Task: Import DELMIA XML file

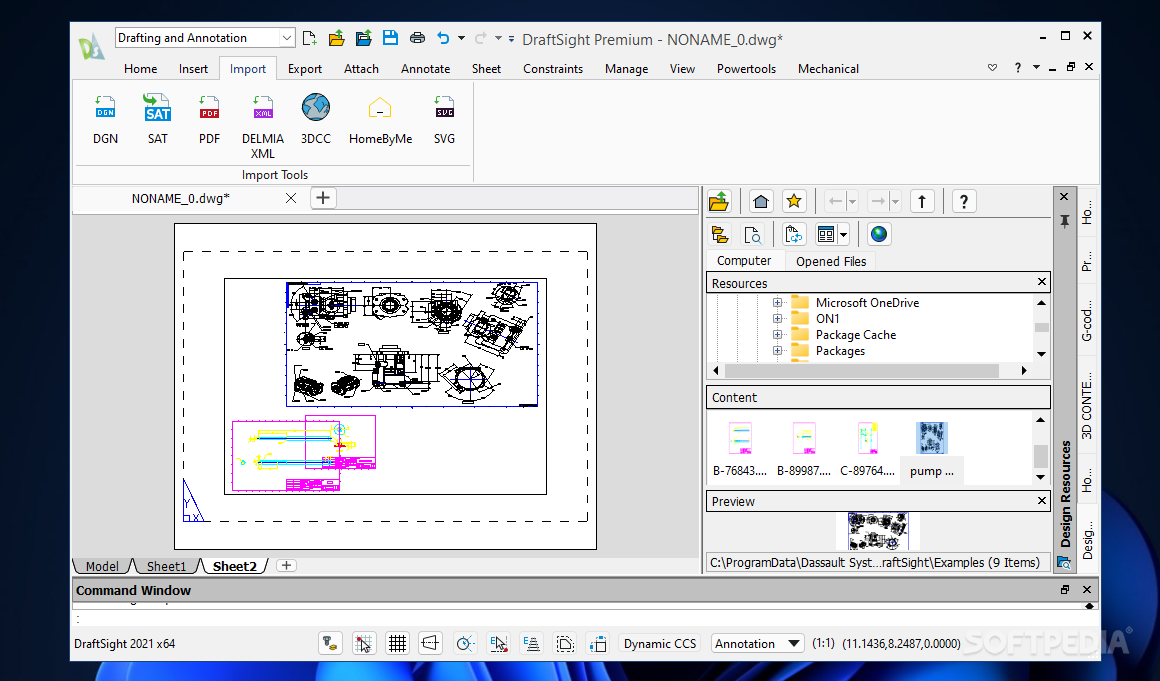Action: (x=263, y=126)
